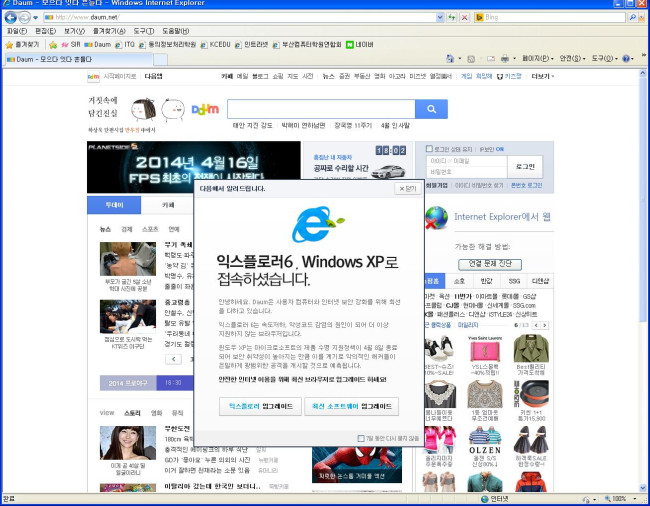650x506 pixels.
Task: Select the 카페 tab beside 투데이
Action: pos(168,205)
